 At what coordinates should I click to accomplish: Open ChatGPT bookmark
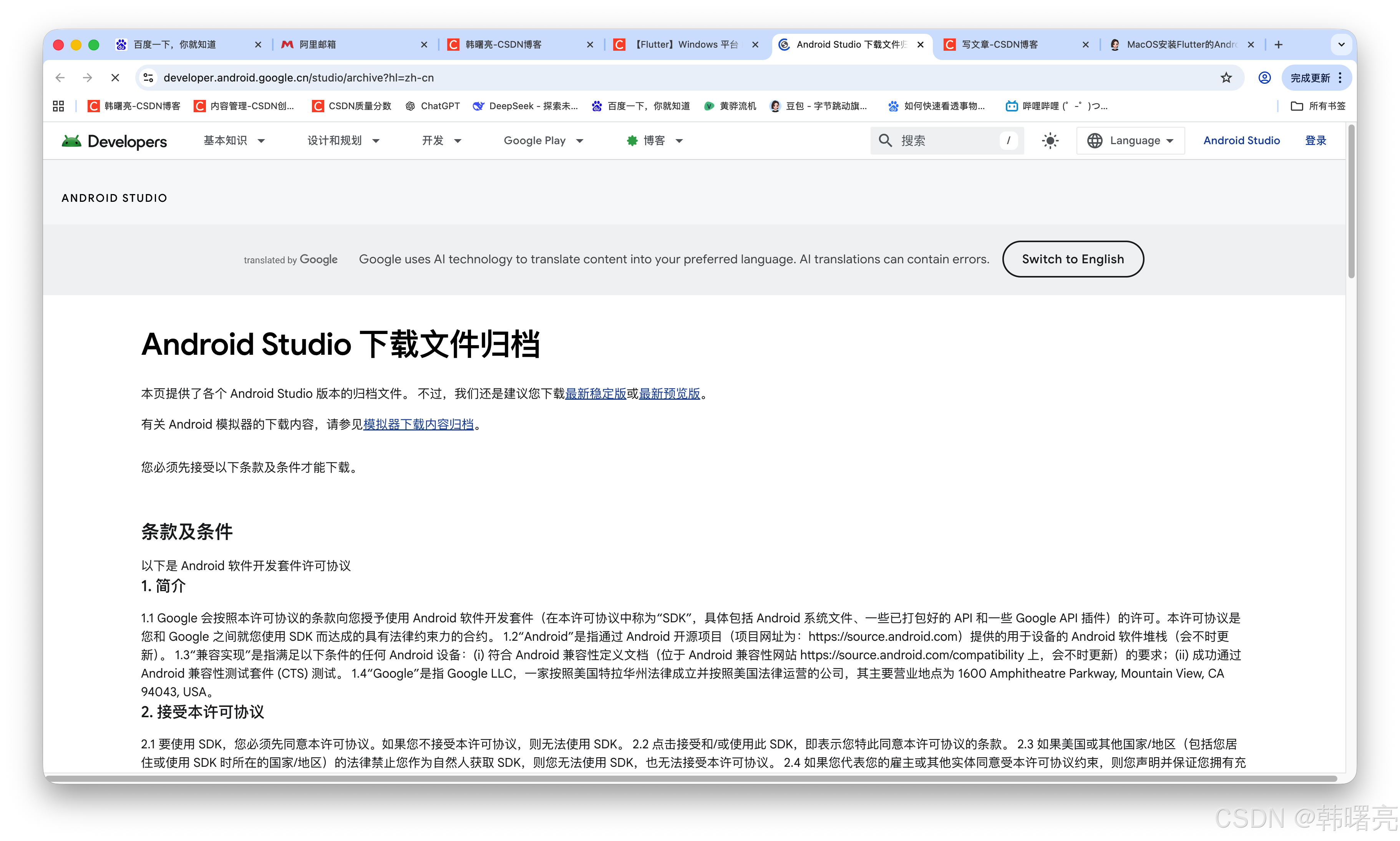pos(433,106)
